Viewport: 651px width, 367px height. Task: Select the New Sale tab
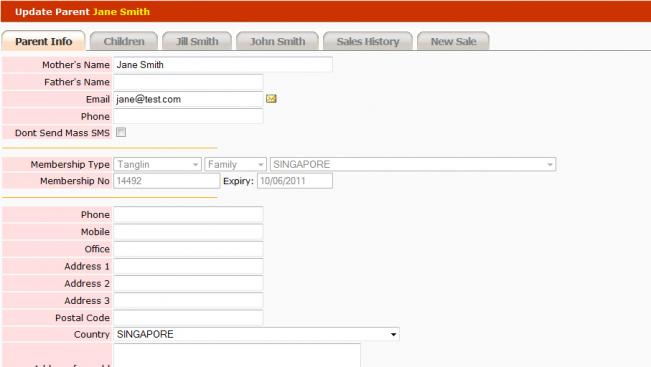tap(453, 42)
